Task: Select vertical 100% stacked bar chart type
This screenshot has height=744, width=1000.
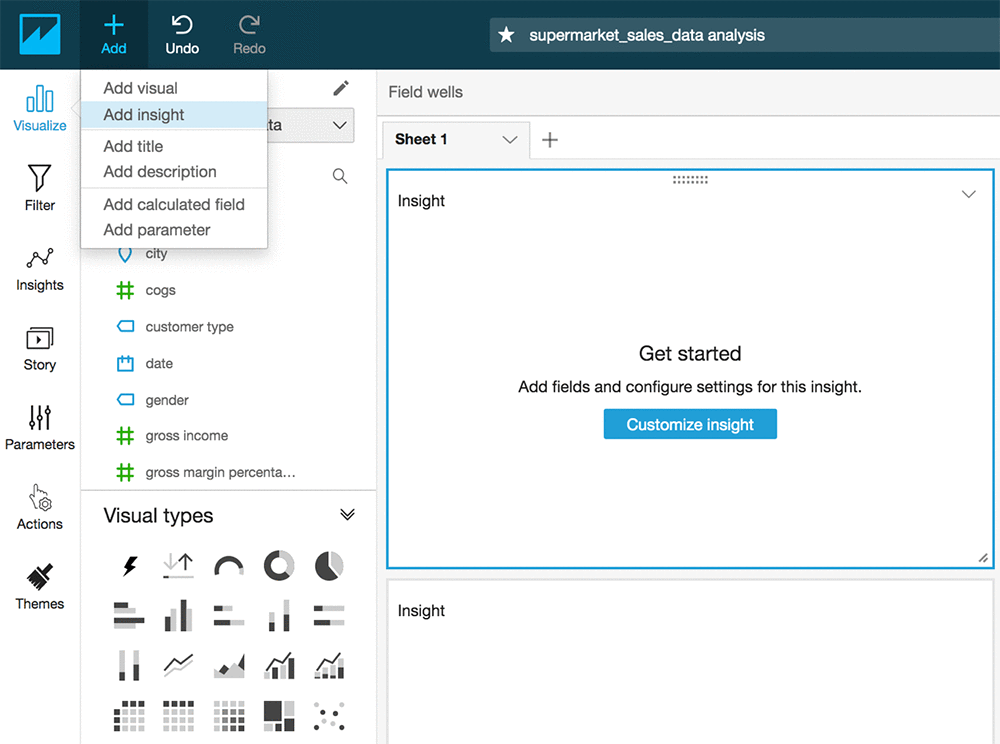Action: pyautogui.click(x=129, y=666)
